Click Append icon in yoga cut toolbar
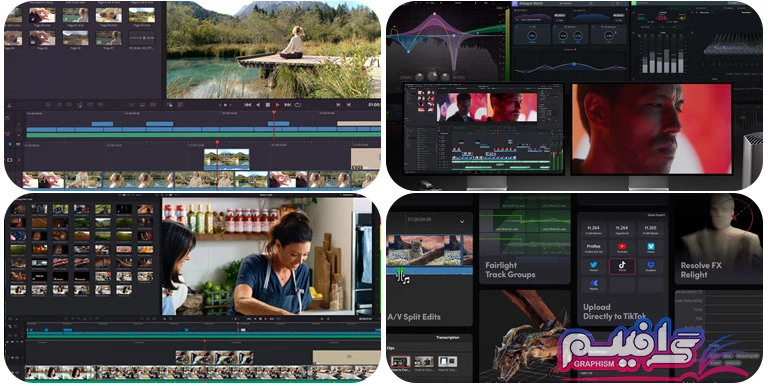 (x=59, y=104)
